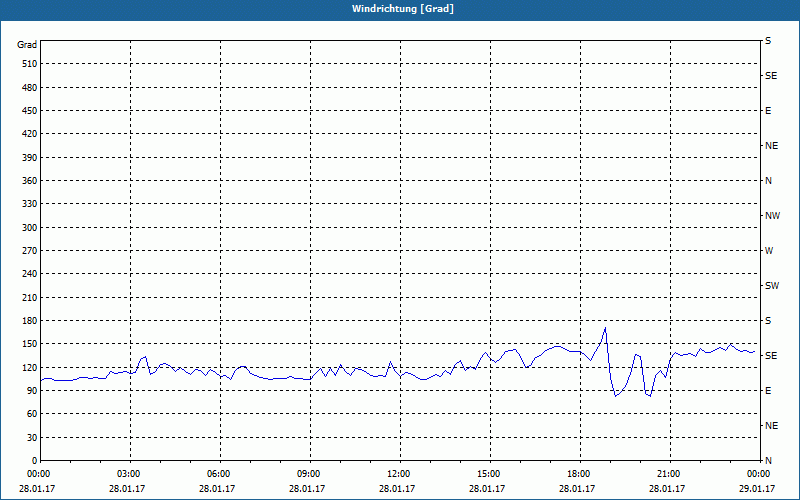Click the y-axis value 300
This screenshot has width=800, height=500.
click(31, 228)
